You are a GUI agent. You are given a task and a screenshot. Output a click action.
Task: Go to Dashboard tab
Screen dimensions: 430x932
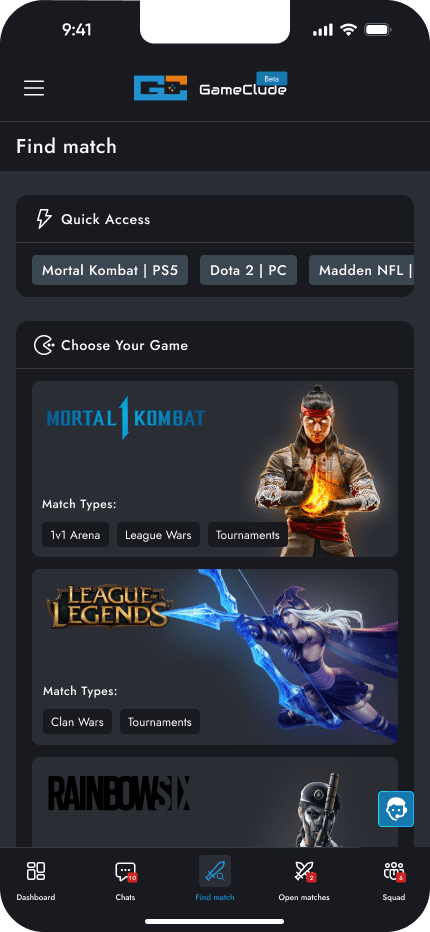(36, 880)
